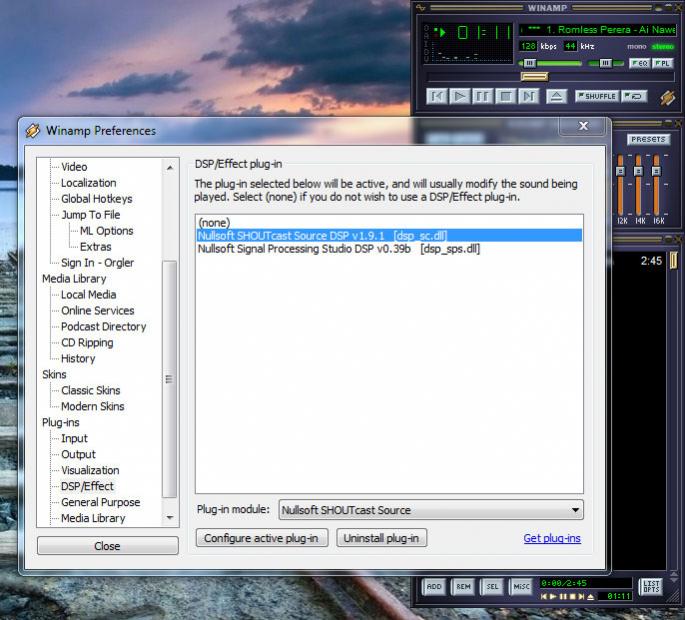Click the elapsed time display in player
Viewport: 685px width, 620px height.
tap(484, 32)
